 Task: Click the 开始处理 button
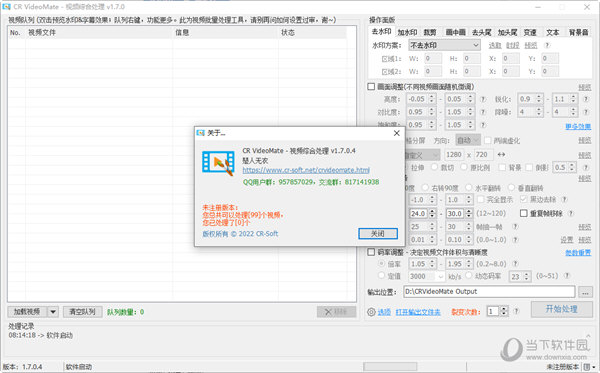[x=561, y=309]
